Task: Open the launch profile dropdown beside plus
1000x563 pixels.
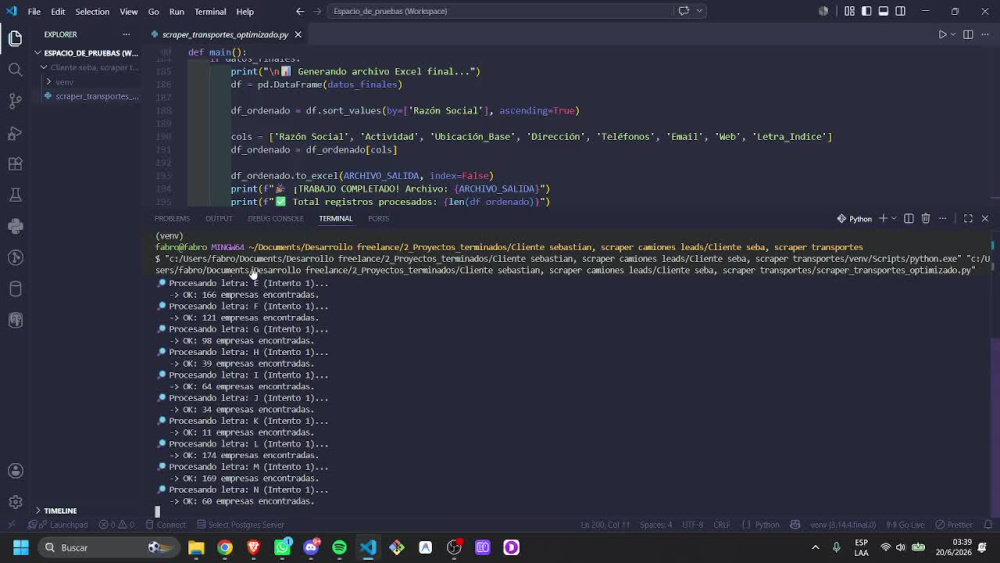Action: pos(894,219)
